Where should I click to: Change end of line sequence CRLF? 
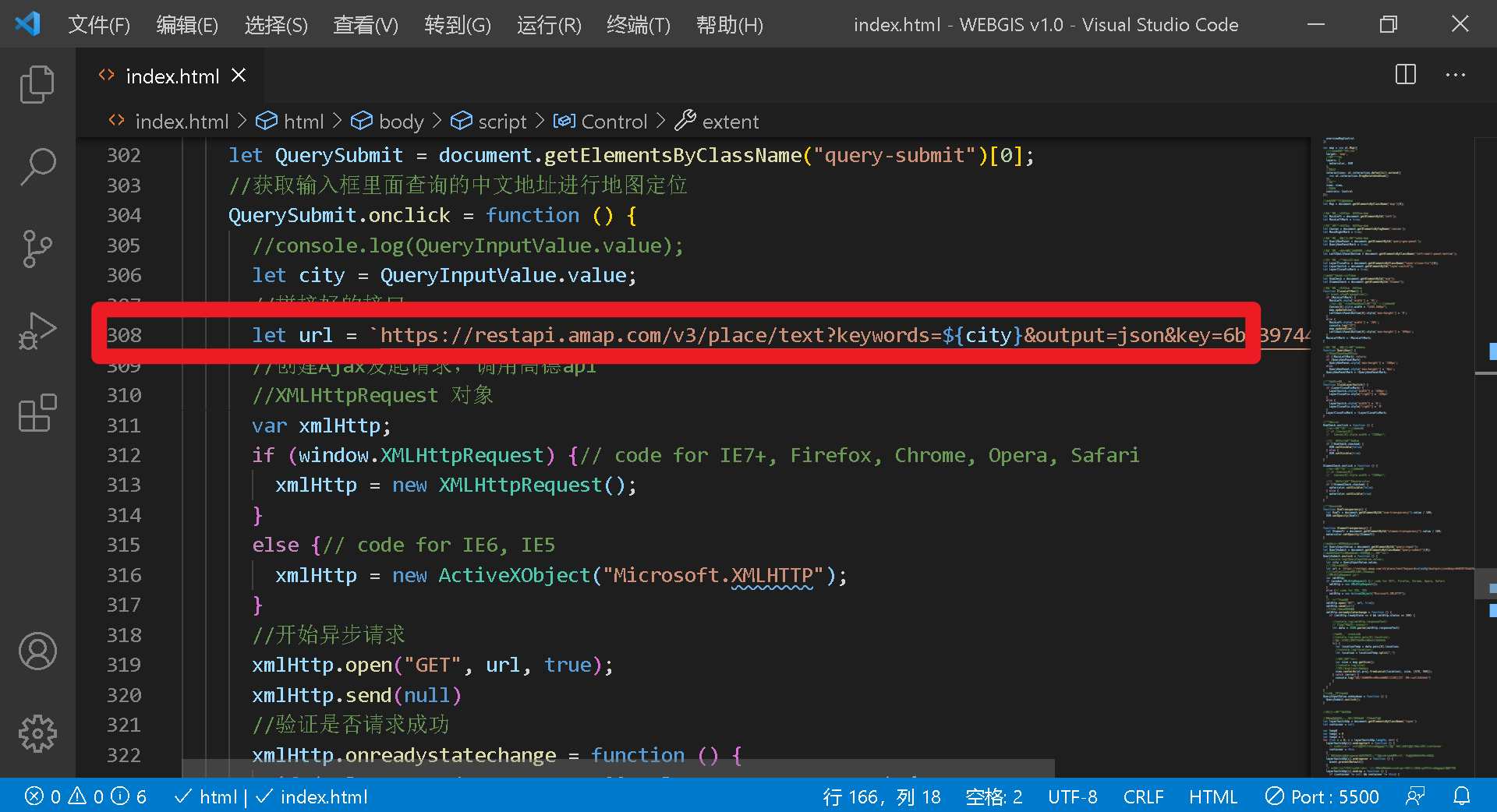coord(1143,796)
